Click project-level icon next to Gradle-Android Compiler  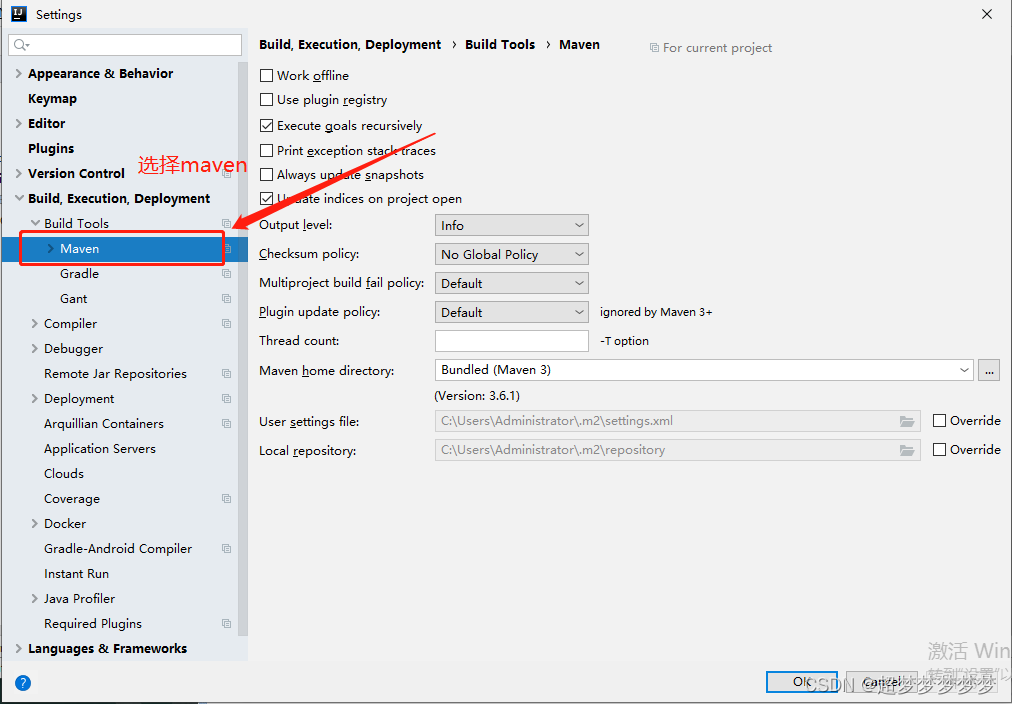coord(227,548)
